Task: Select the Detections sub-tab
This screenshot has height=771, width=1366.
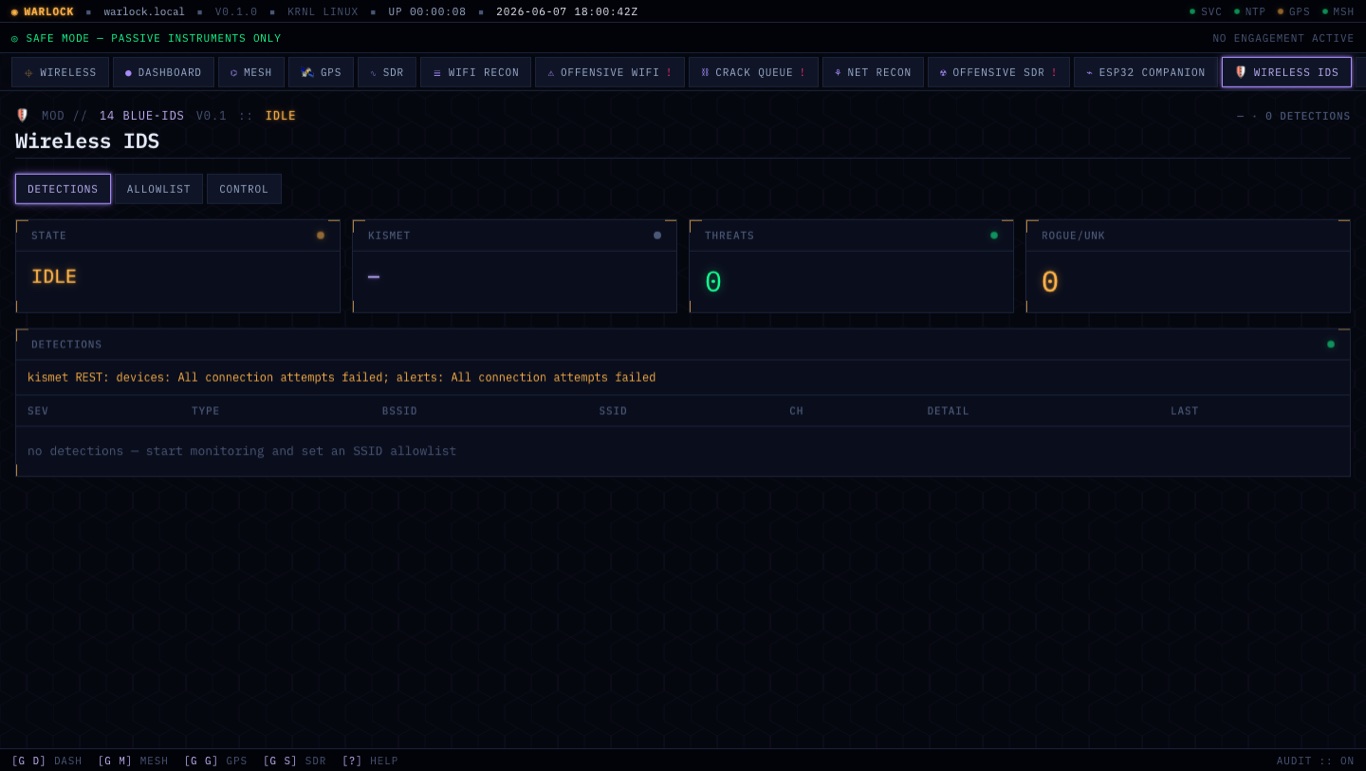Action: pos(63,189)
